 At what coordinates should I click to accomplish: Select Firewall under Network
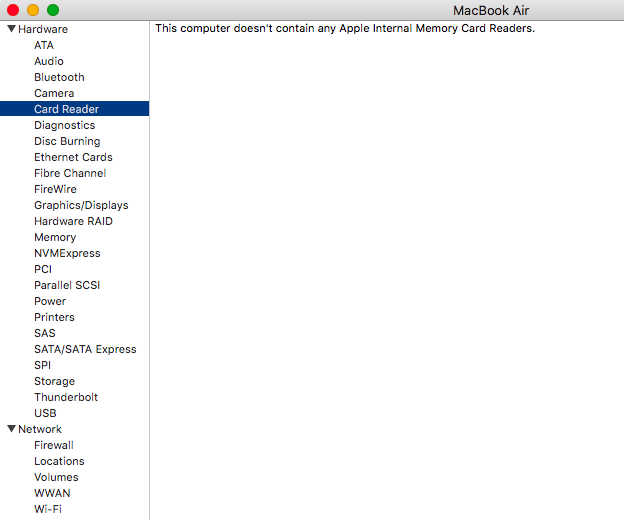point(54,445)
